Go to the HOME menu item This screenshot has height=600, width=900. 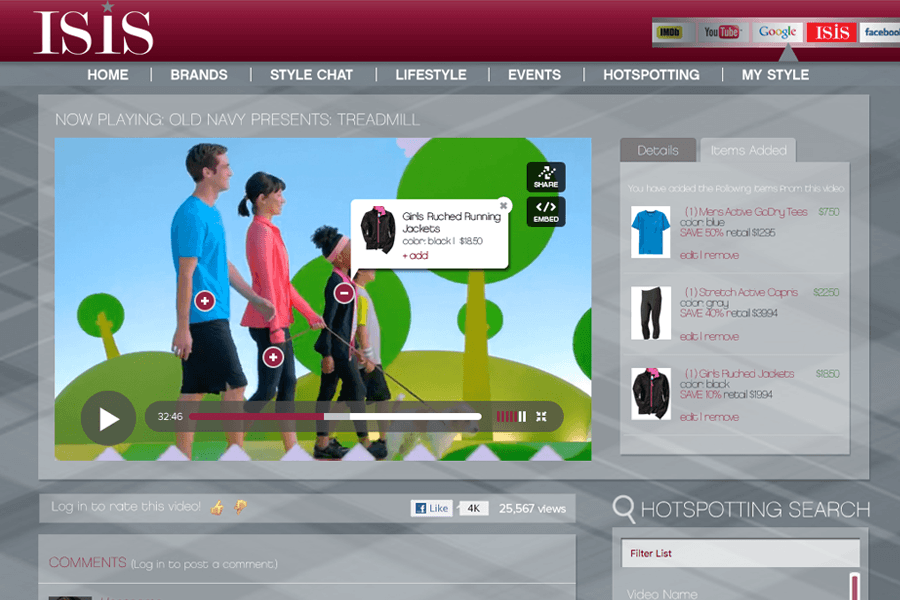tap(108, 75)
